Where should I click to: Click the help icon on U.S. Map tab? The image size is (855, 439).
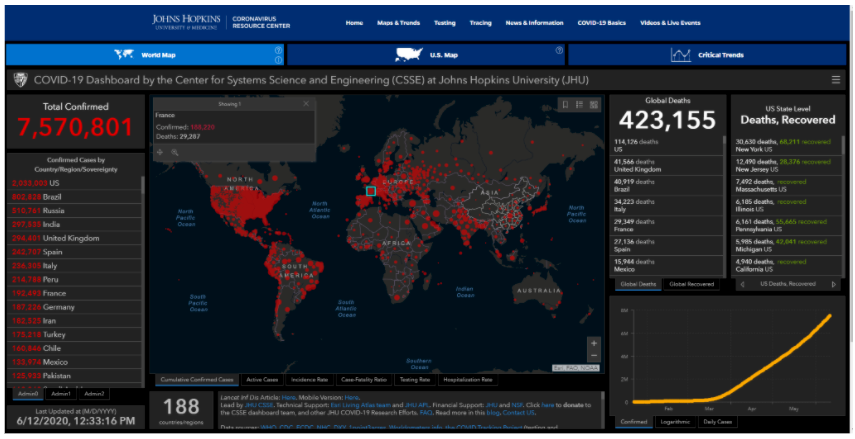(x=559, y=50)
